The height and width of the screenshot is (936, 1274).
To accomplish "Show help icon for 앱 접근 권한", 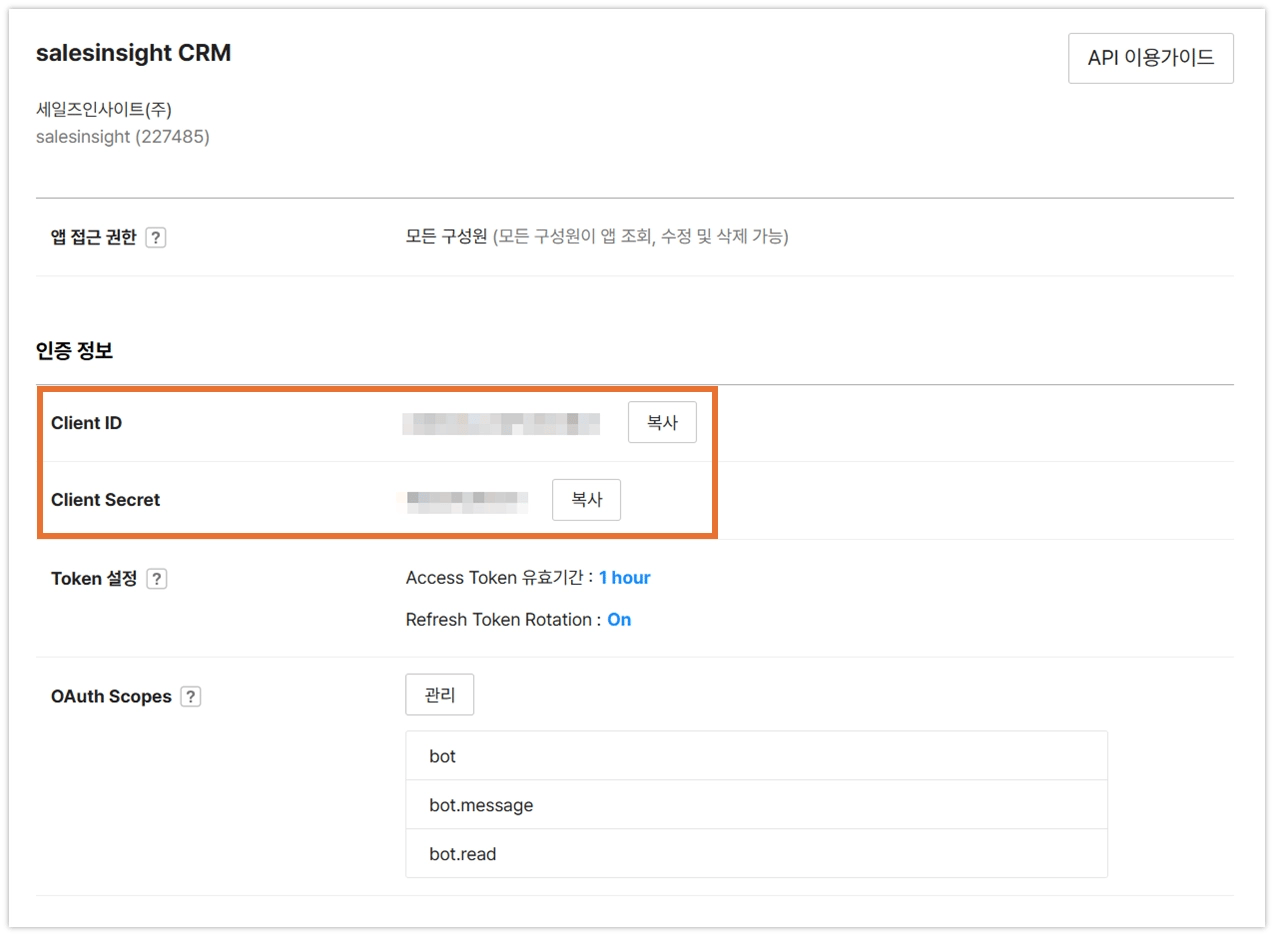I will coord(155,238).
